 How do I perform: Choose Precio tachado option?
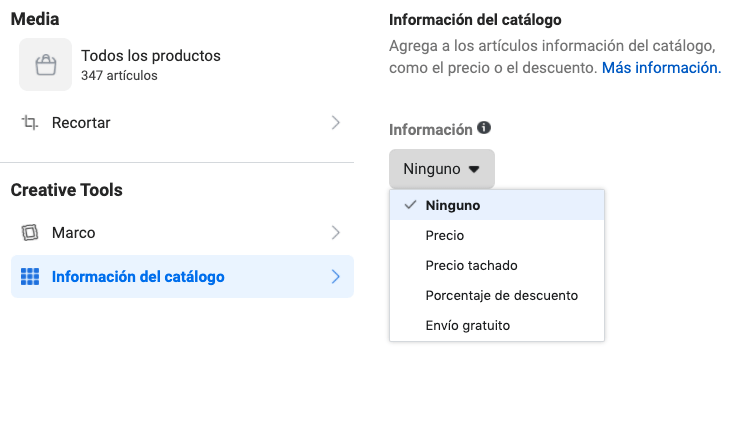(497, 265)
